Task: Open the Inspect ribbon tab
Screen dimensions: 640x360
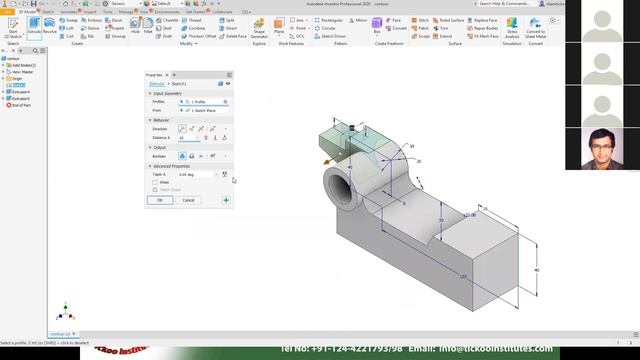Action: (x=90, y=12)
